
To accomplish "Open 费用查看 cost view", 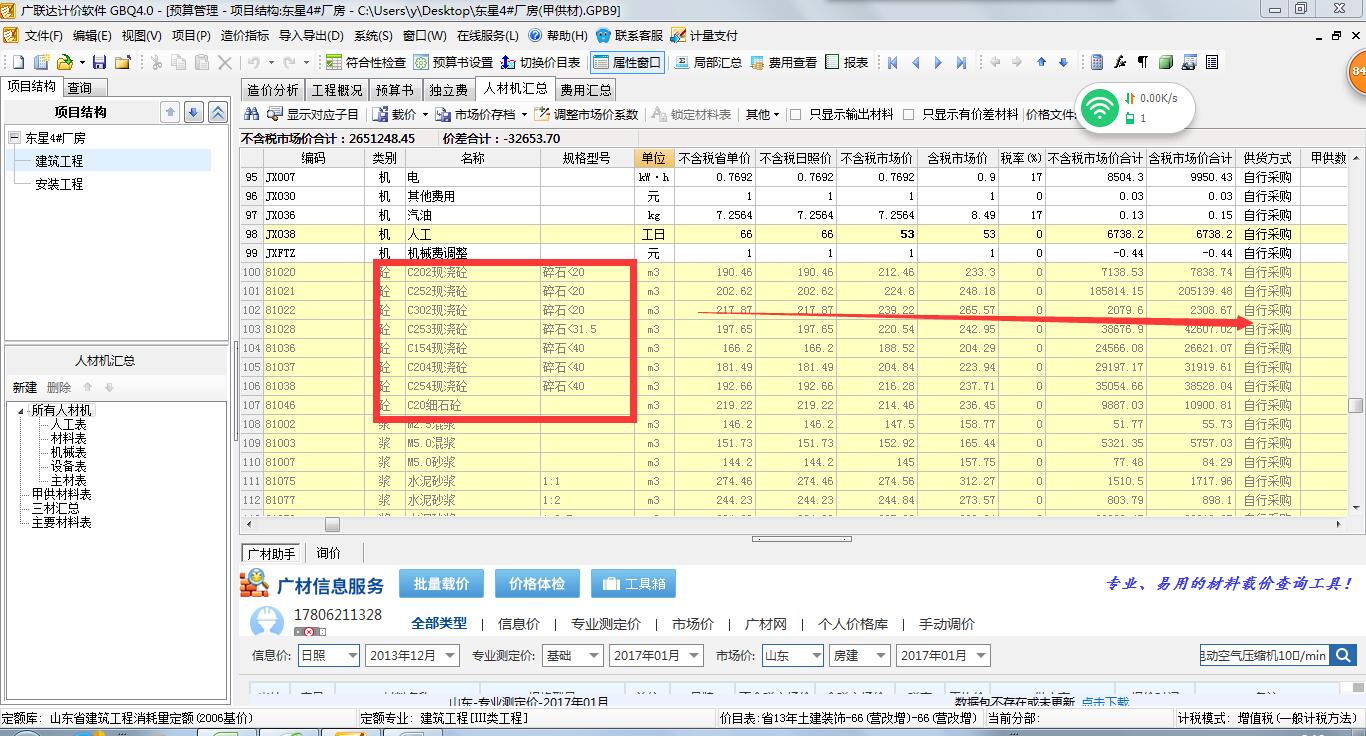I will [x=783, y=62].
